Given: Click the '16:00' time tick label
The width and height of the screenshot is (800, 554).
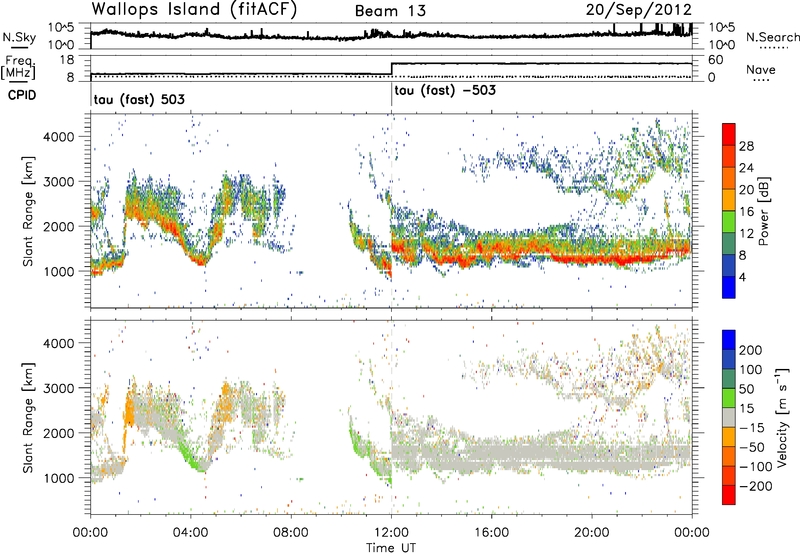Looking at the screenshot, I should [491, 533].
